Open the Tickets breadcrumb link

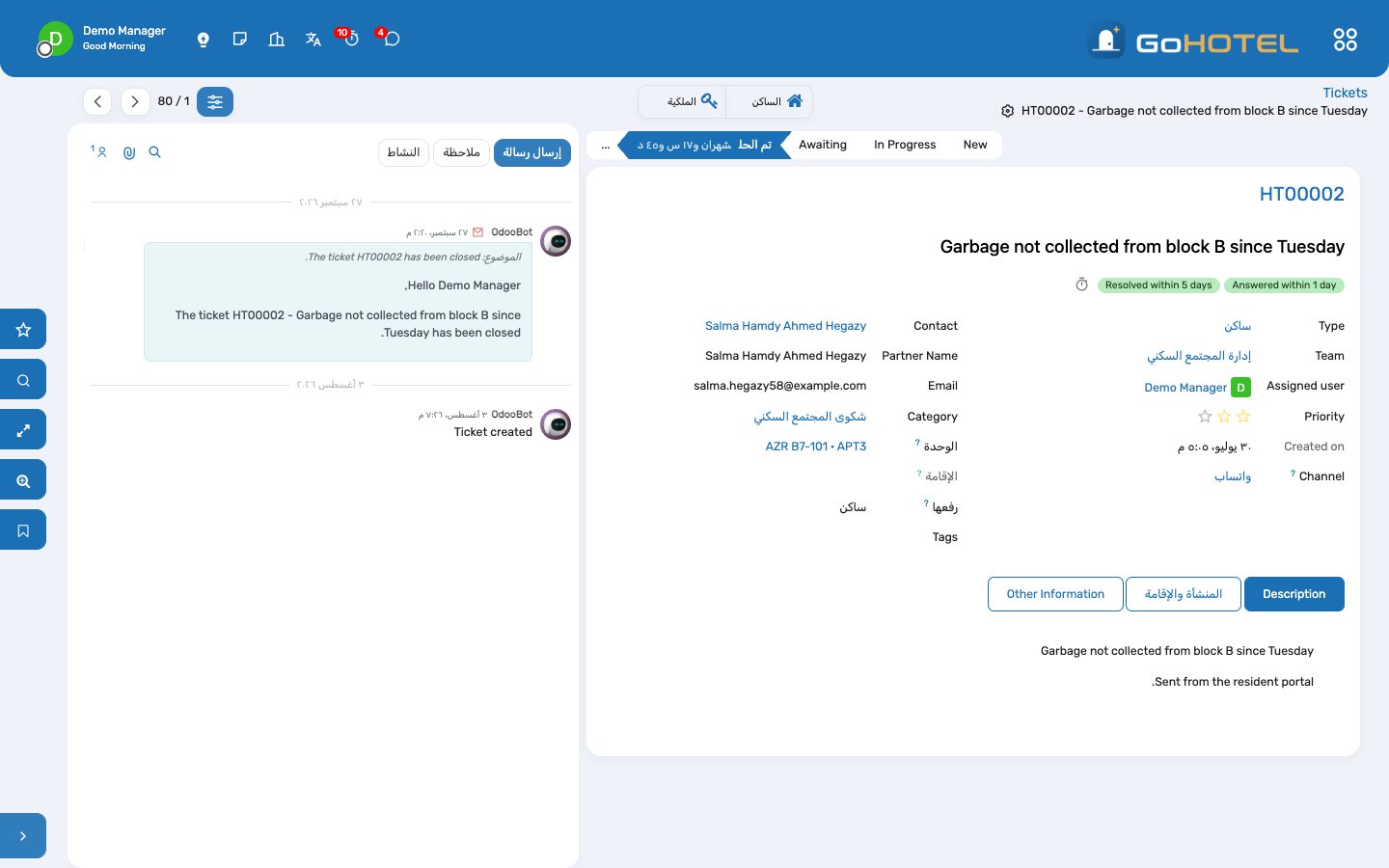point(1345,93)
